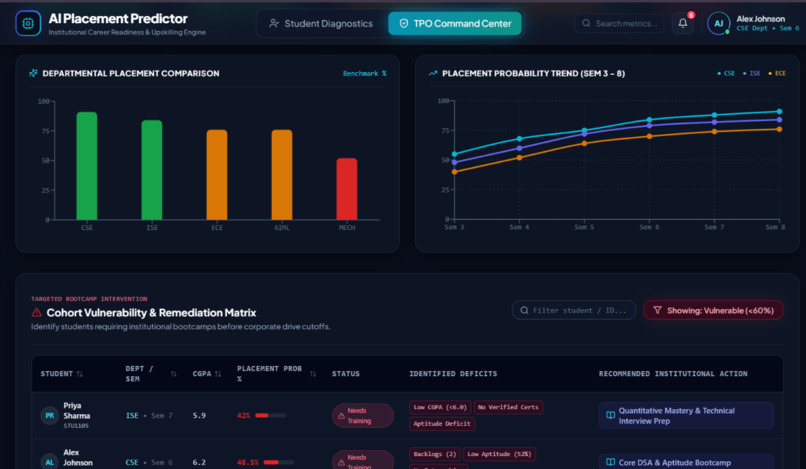
Task: Click the sparkle icon beside Departmental Placement Comparison
Action: click(x=33, y=73)
